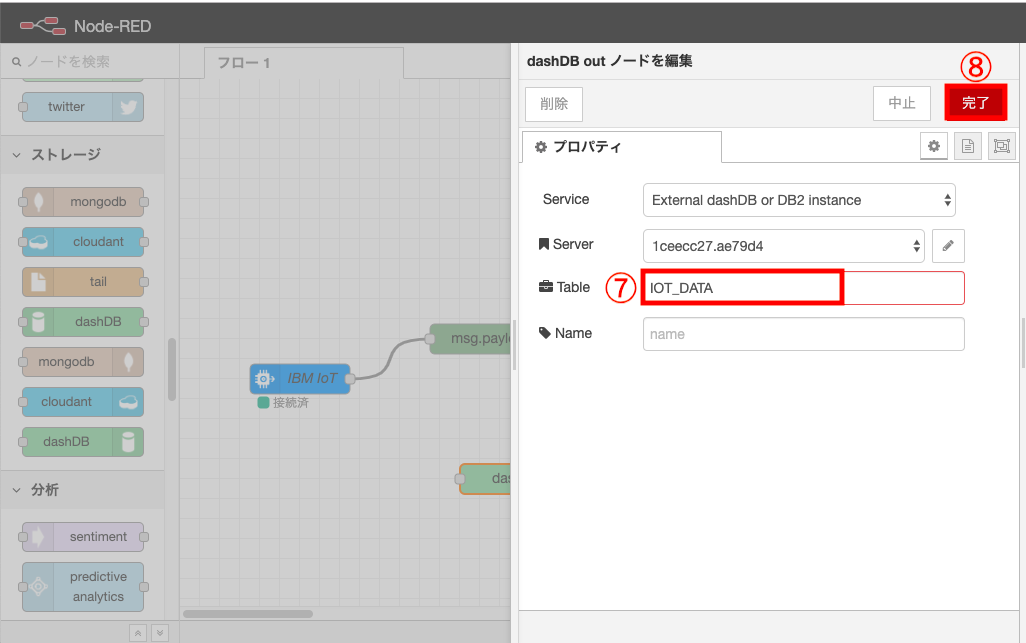Select the cloudant node with right-side icon

coord(82,402)
